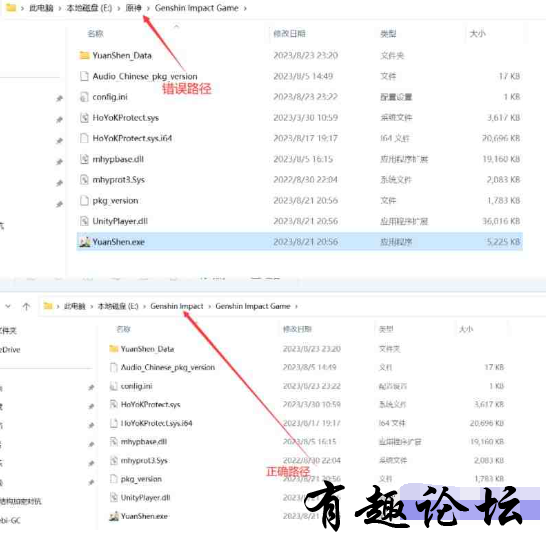
Task: Expand the chevron after 此电脑 in the upper window
Action: pyautogui.click(x=60, y=8)
